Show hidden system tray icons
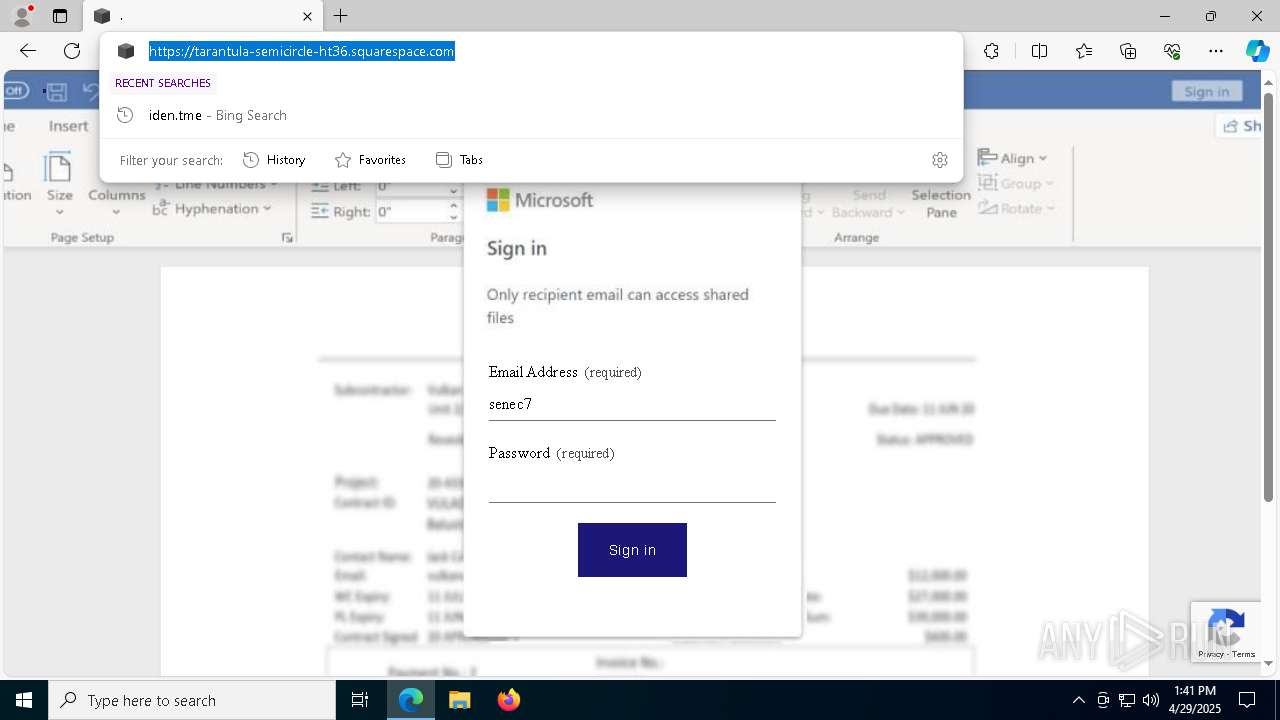 click(x=1078, y=700)
